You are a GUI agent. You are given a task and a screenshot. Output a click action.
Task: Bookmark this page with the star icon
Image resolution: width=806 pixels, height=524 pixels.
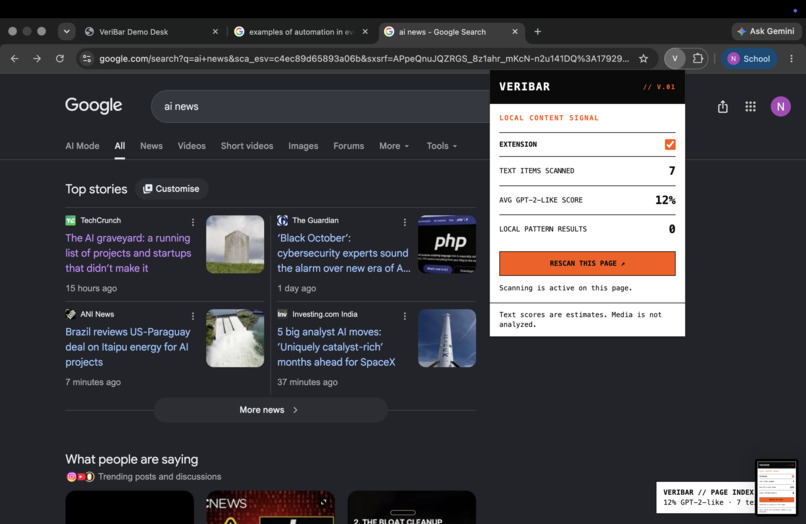pos(643,59)
